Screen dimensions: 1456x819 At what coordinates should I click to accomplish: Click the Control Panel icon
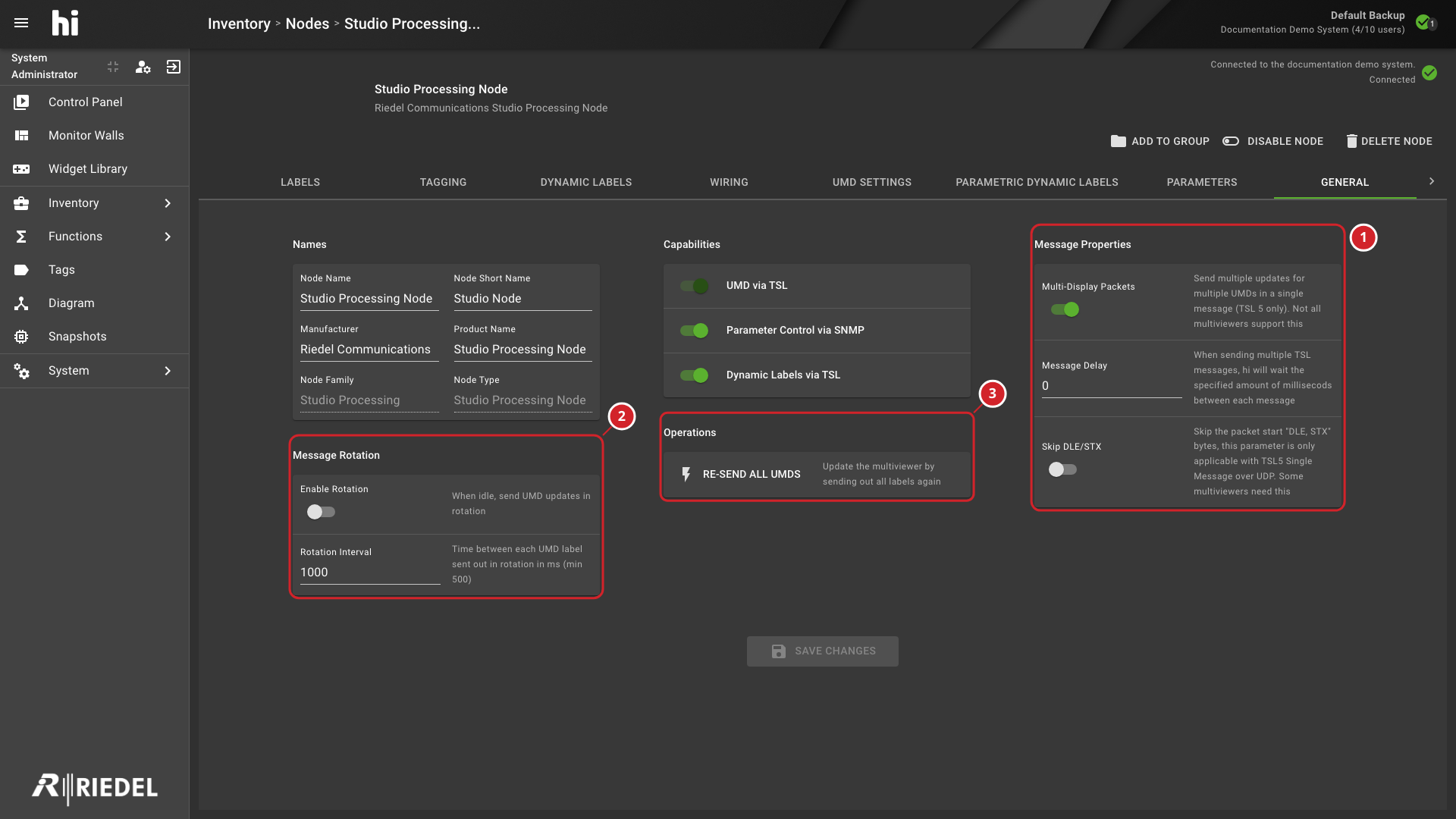(x=21, y=102)
